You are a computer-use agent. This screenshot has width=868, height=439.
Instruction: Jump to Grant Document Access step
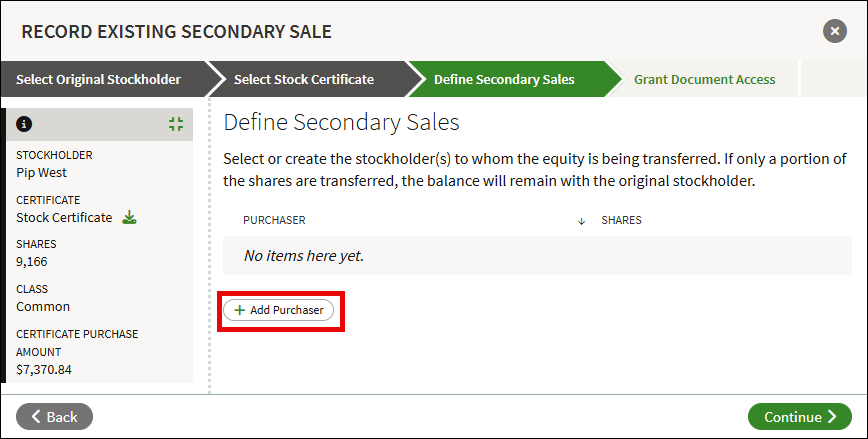(x=705, y=79)
